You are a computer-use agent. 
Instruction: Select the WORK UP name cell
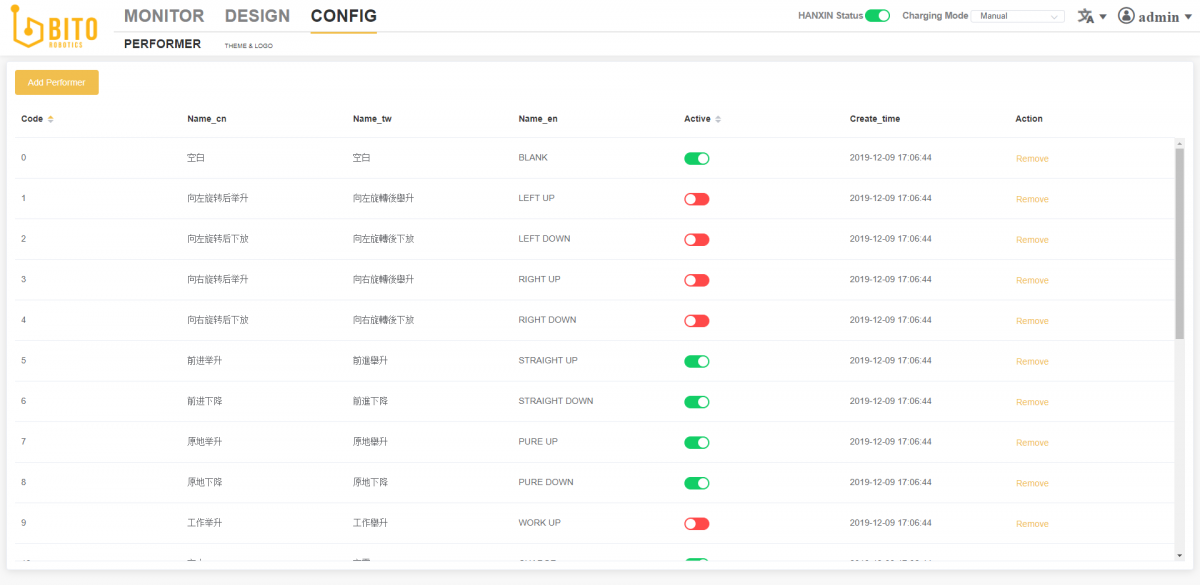(539, 523)
